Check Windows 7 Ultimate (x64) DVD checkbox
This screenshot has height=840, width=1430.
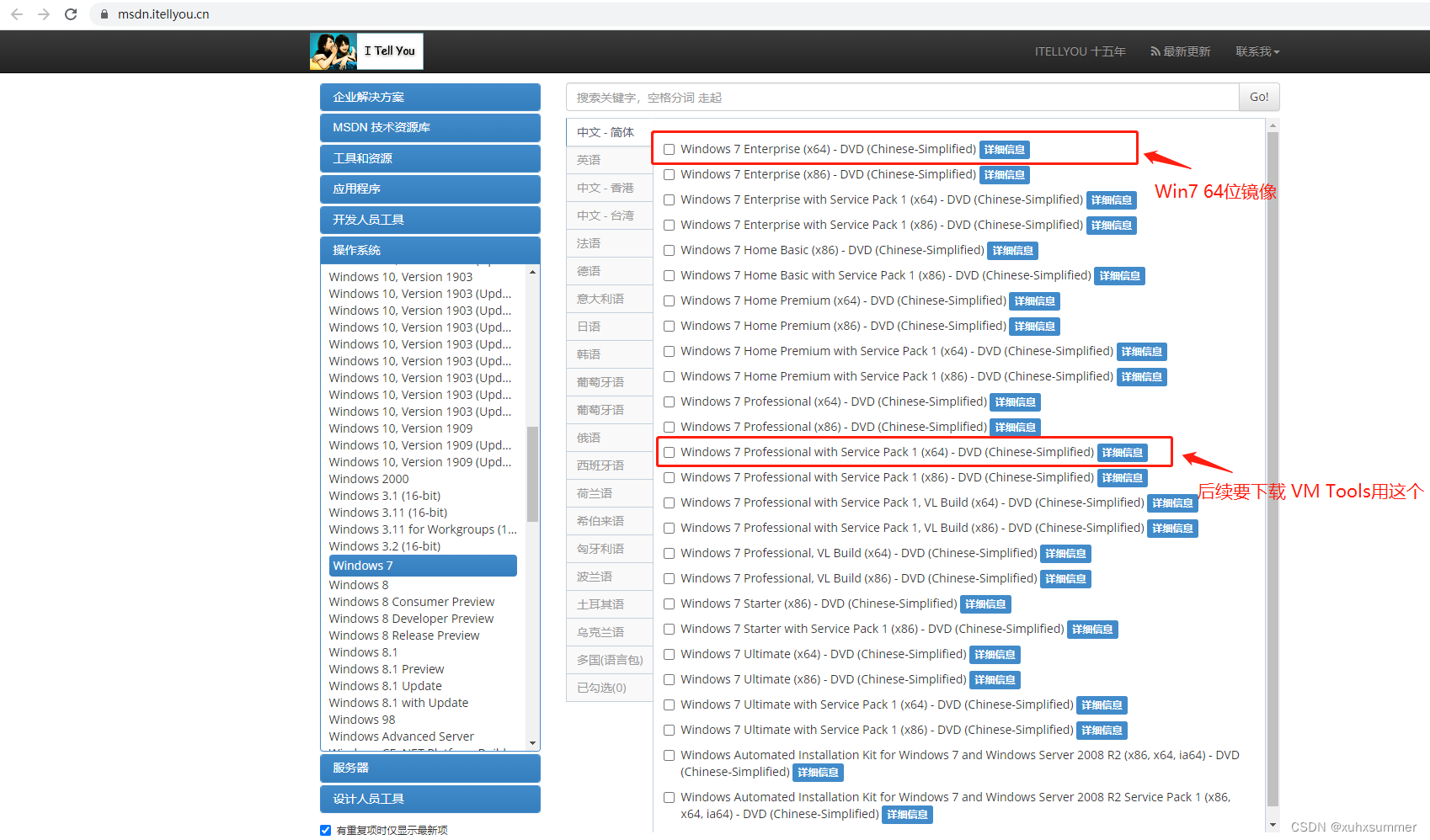coord(670,655)
